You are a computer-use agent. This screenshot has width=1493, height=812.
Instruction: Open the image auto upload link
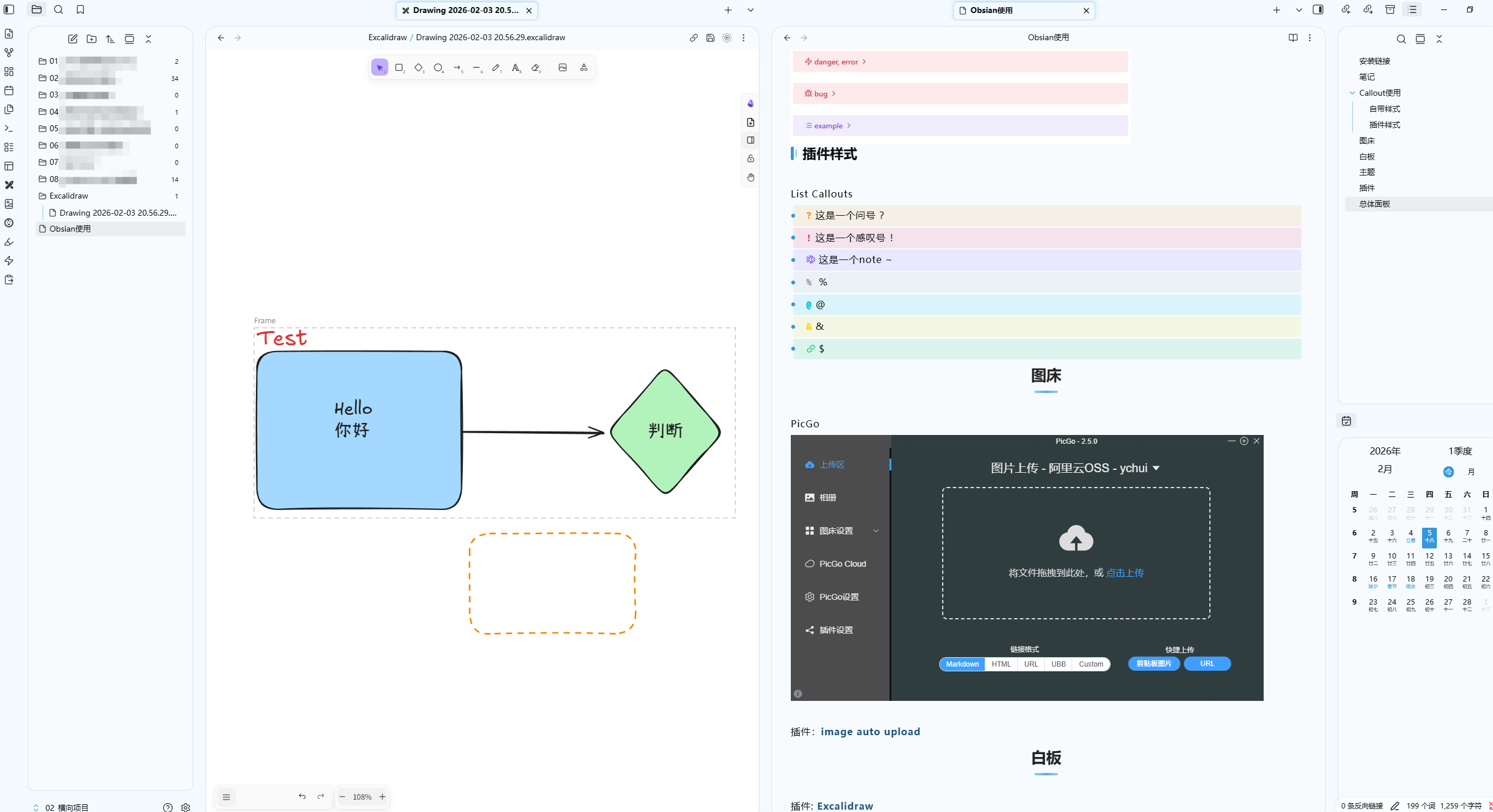[x=870, y=732]
